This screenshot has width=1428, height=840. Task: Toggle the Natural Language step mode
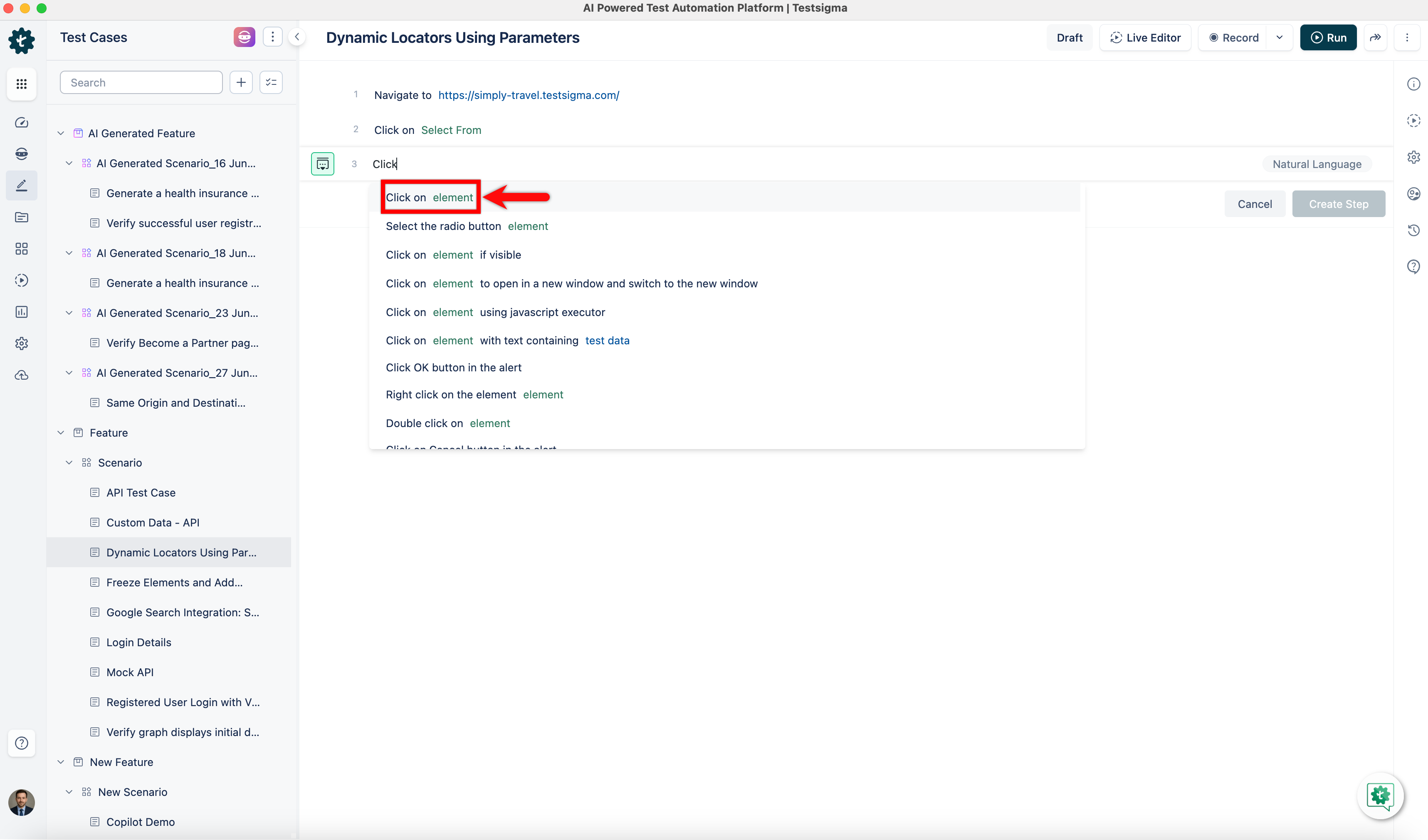coord(1317,164)
